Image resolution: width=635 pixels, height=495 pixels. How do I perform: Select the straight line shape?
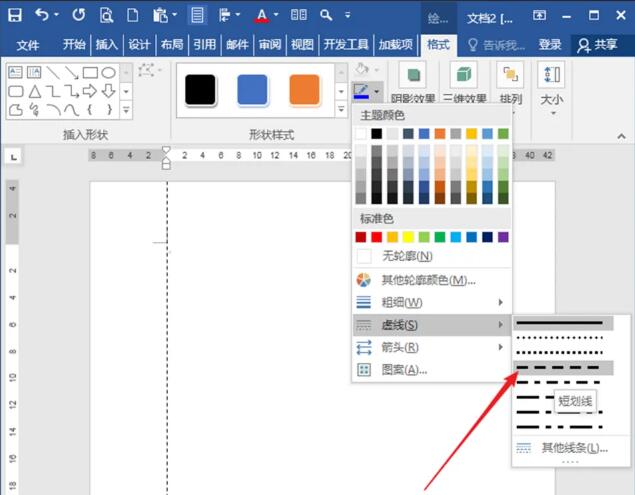pyautogui.click(x=53, y=73)
